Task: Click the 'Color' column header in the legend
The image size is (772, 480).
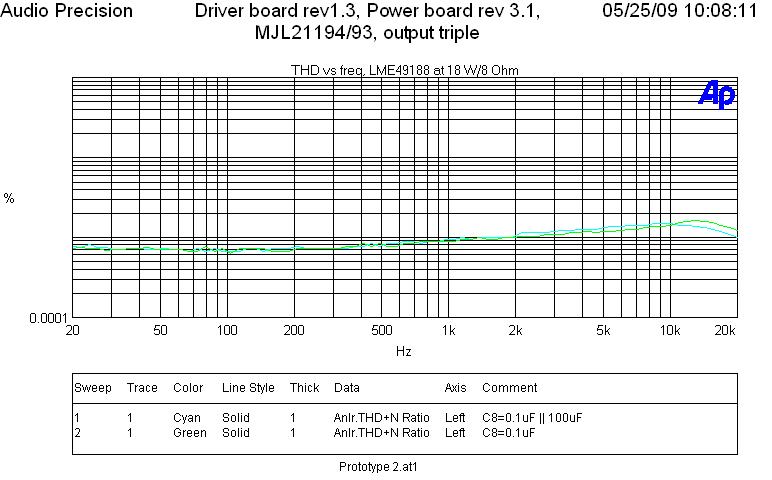Action: pos(188,388)
